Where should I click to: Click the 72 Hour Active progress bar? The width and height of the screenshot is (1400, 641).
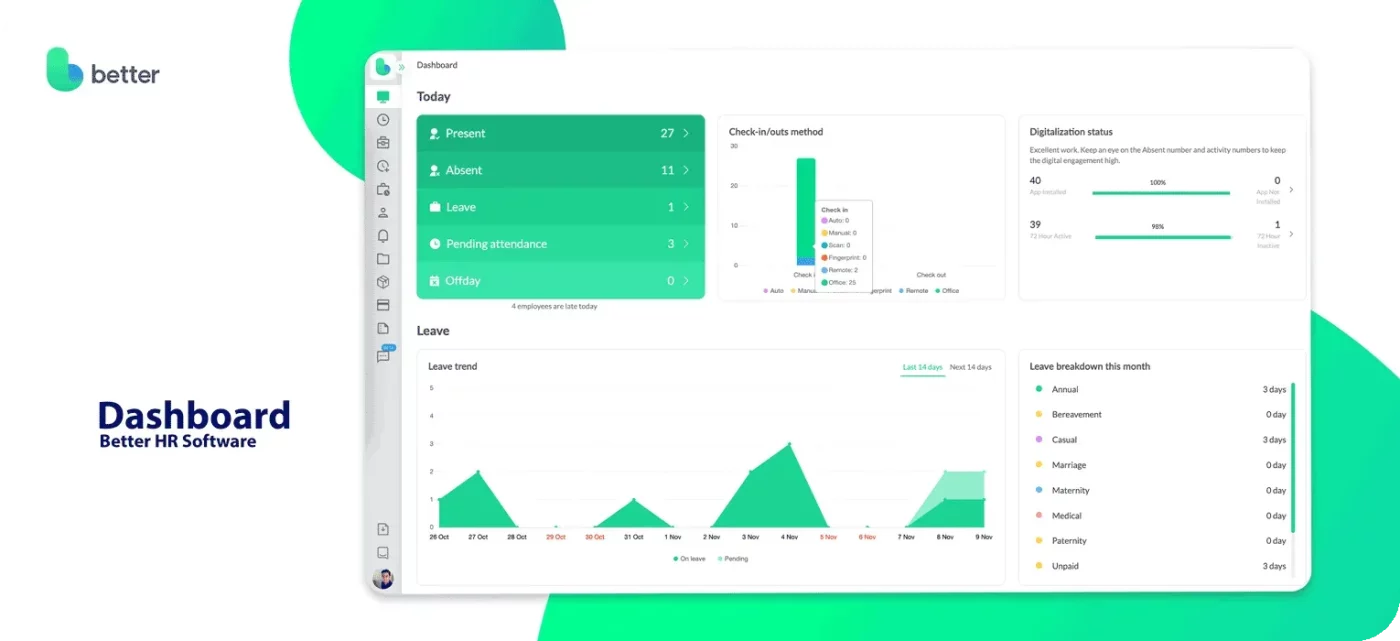pos(1162,237)
